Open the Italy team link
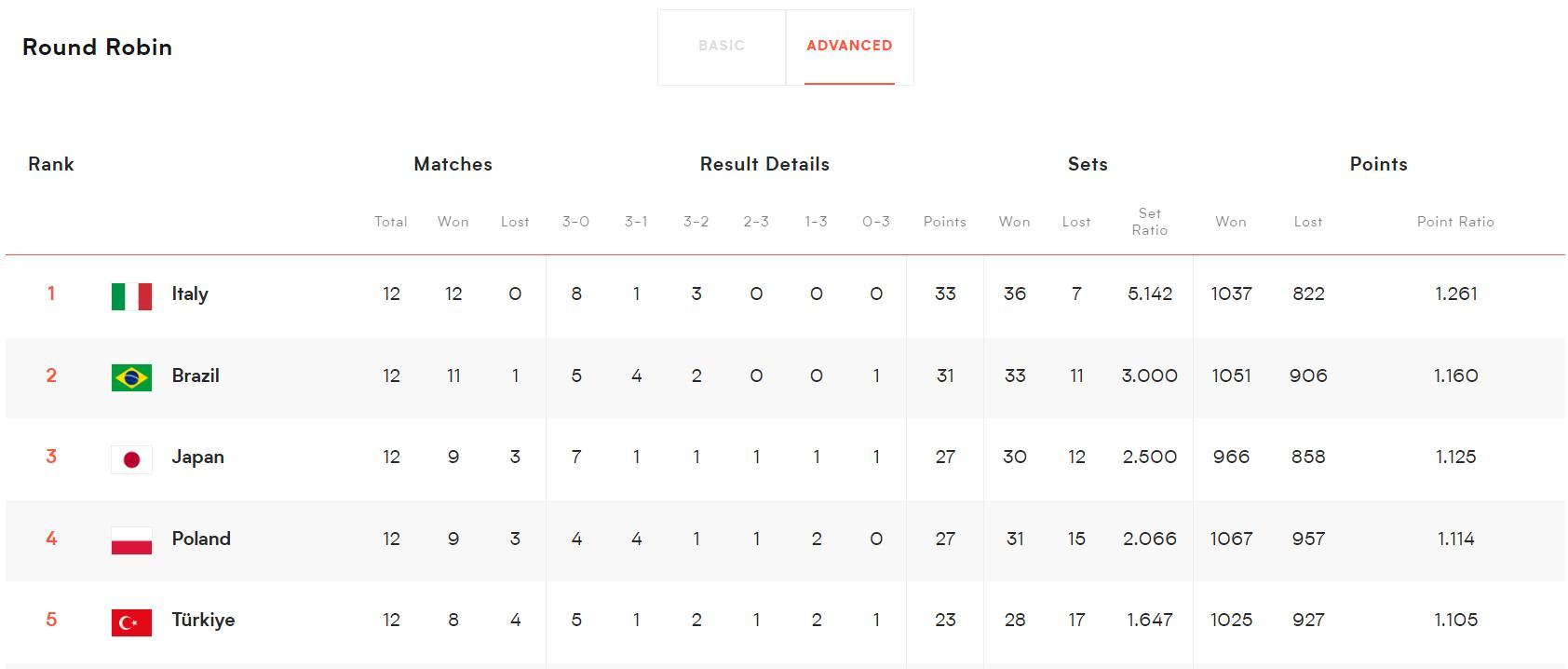The width and height of the screenshot is (1568, 669). (x=190, y=294)
